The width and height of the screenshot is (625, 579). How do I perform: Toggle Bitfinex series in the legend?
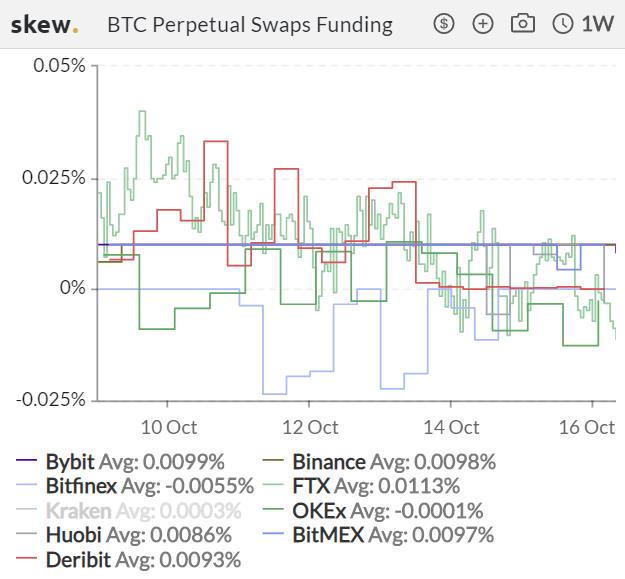tap(135, 486)
